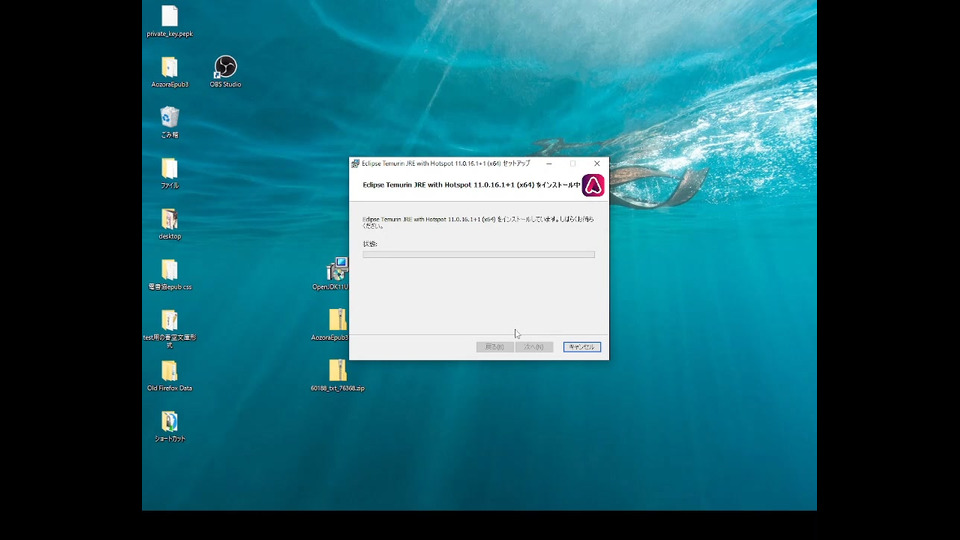Select the 60188_txt_76368.zip file

[337, 371]
